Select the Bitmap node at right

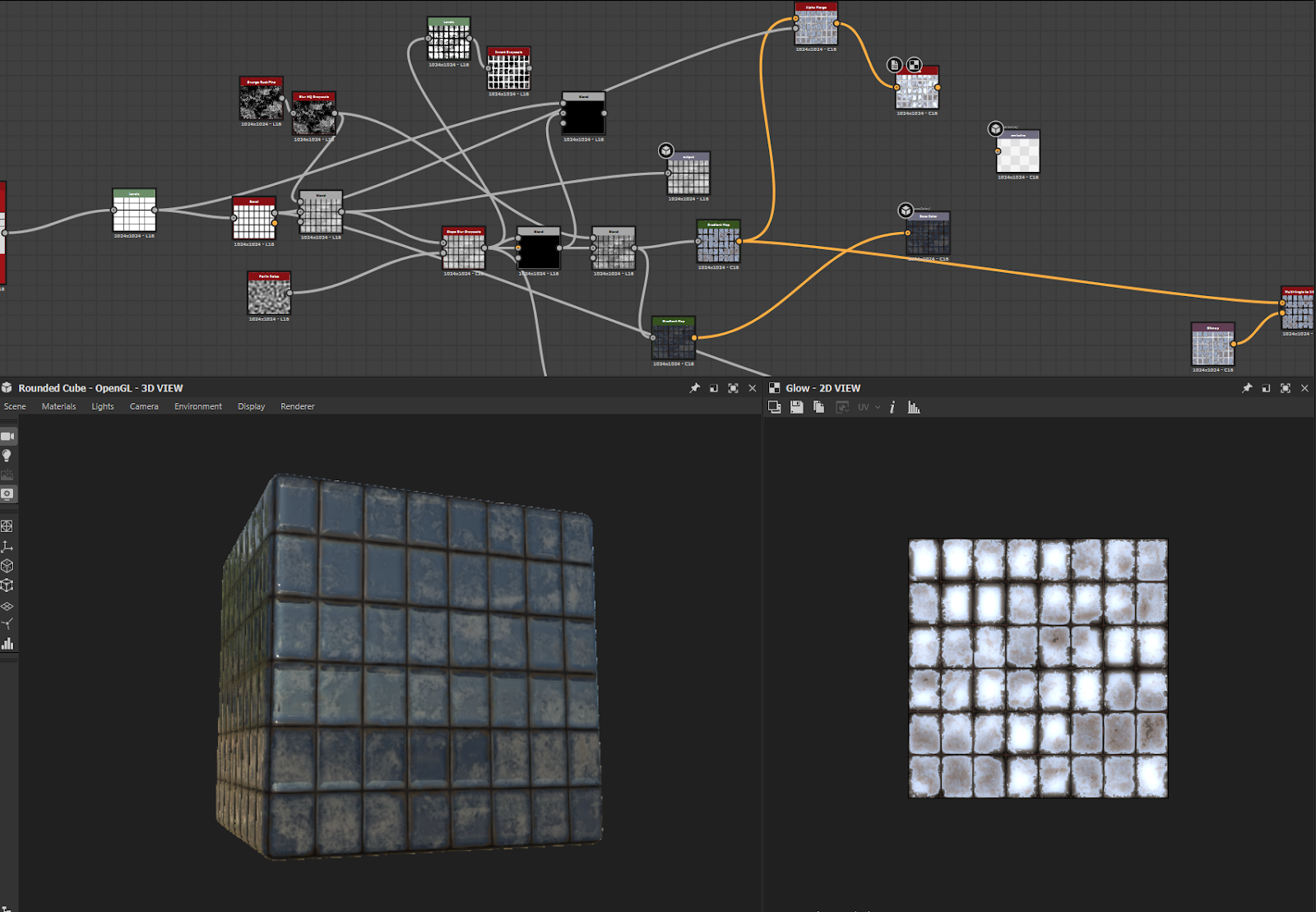(x=1213, y=345)
